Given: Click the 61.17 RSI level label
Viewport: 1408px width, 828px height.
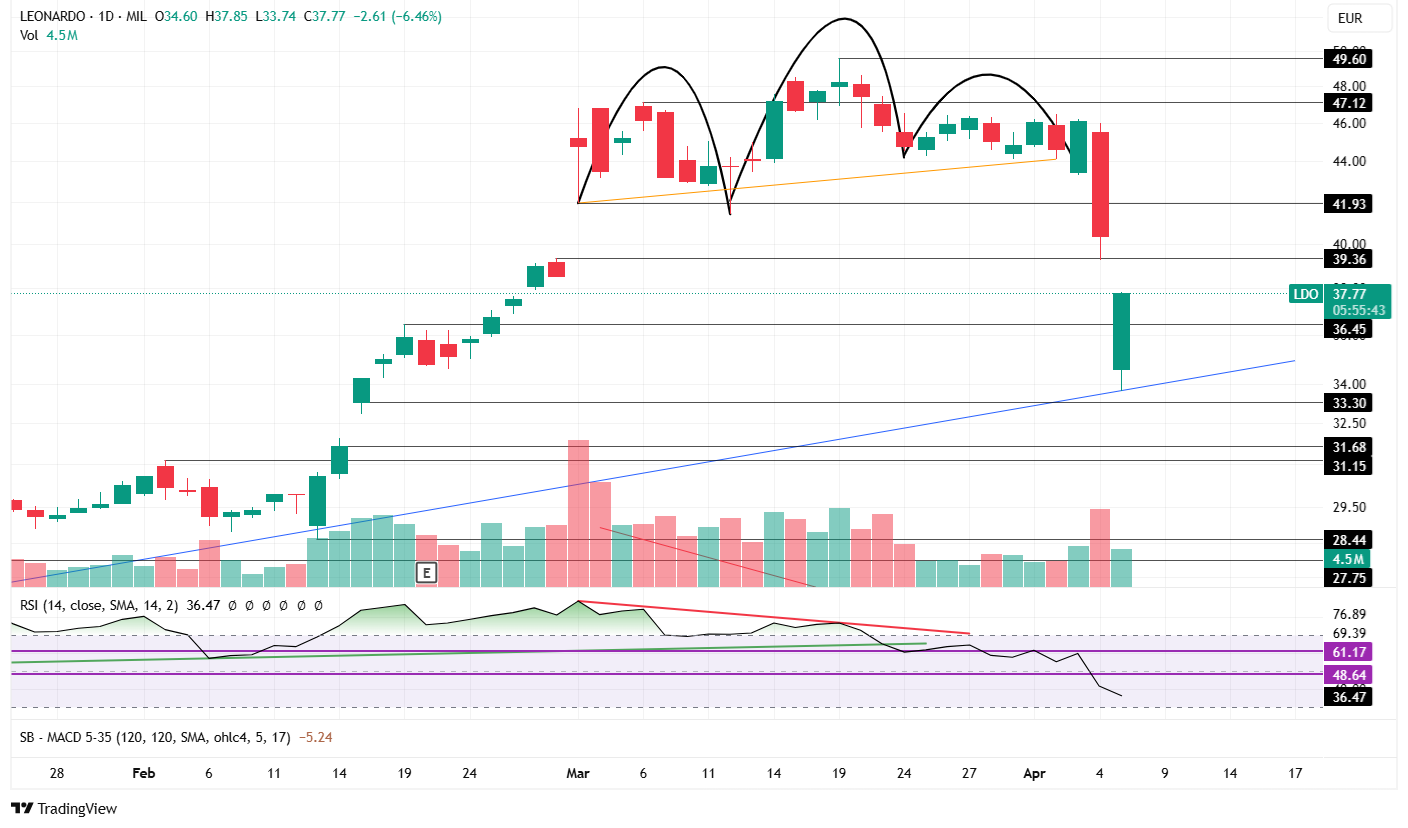Looking at the screenshot, I should 1347,652.
